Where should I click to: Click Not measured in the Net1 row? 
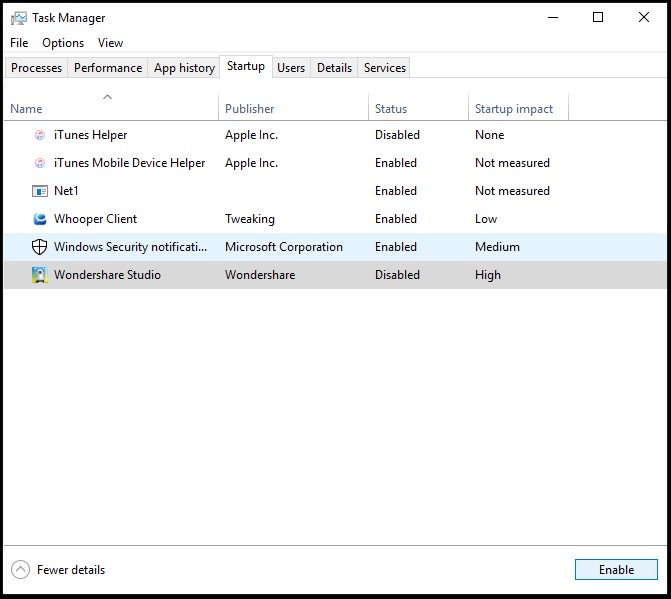[x=512, y=191]
